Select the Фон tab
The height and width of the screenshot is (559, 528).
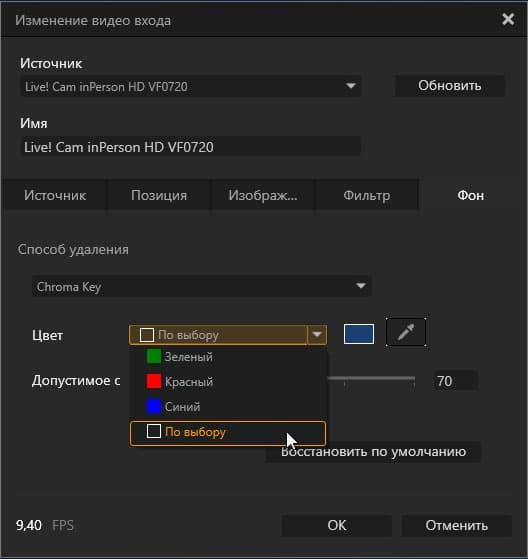[x=470, y=195]
